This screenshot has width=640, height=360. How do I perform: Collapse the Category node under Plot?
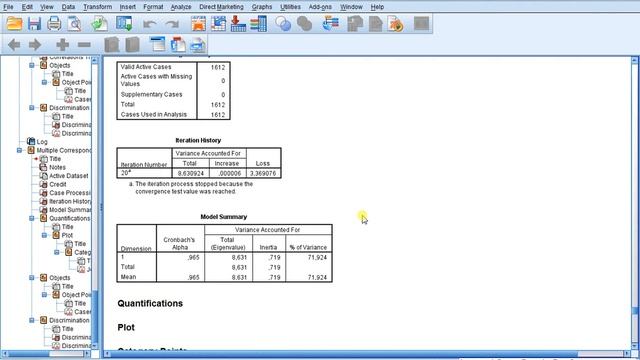point(57,252)
